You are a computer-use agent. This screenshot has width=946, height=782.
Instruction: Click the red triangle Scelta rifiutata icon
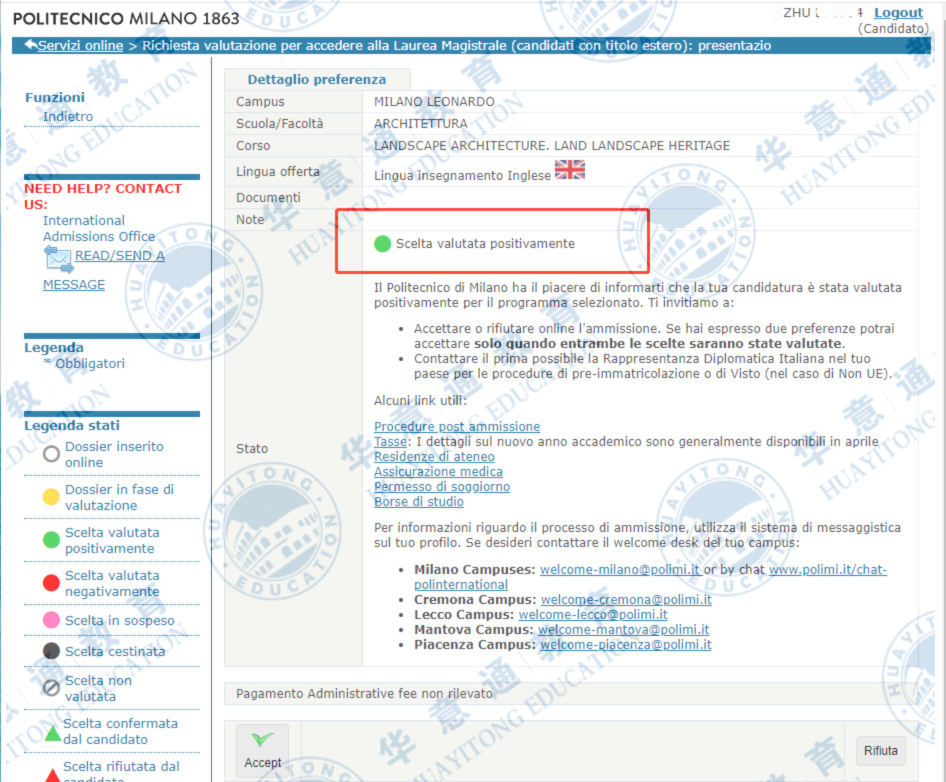(x=52, y=775)
